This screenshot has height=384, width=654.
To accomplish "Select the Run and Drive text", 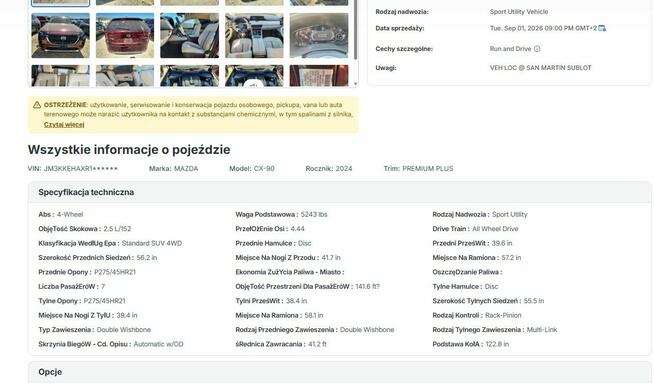I will (x=510, y=49).
